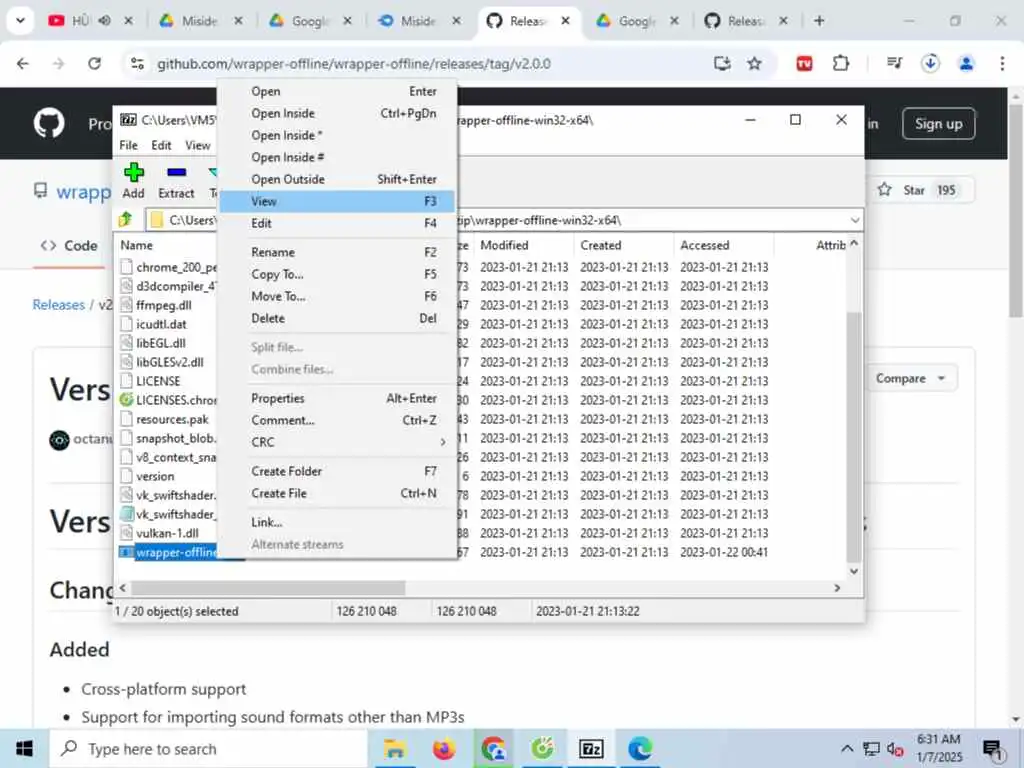Open File Explorer from the taskbar
The width and height of the screenshot is (1024, 768).
[x=394, y=748]
